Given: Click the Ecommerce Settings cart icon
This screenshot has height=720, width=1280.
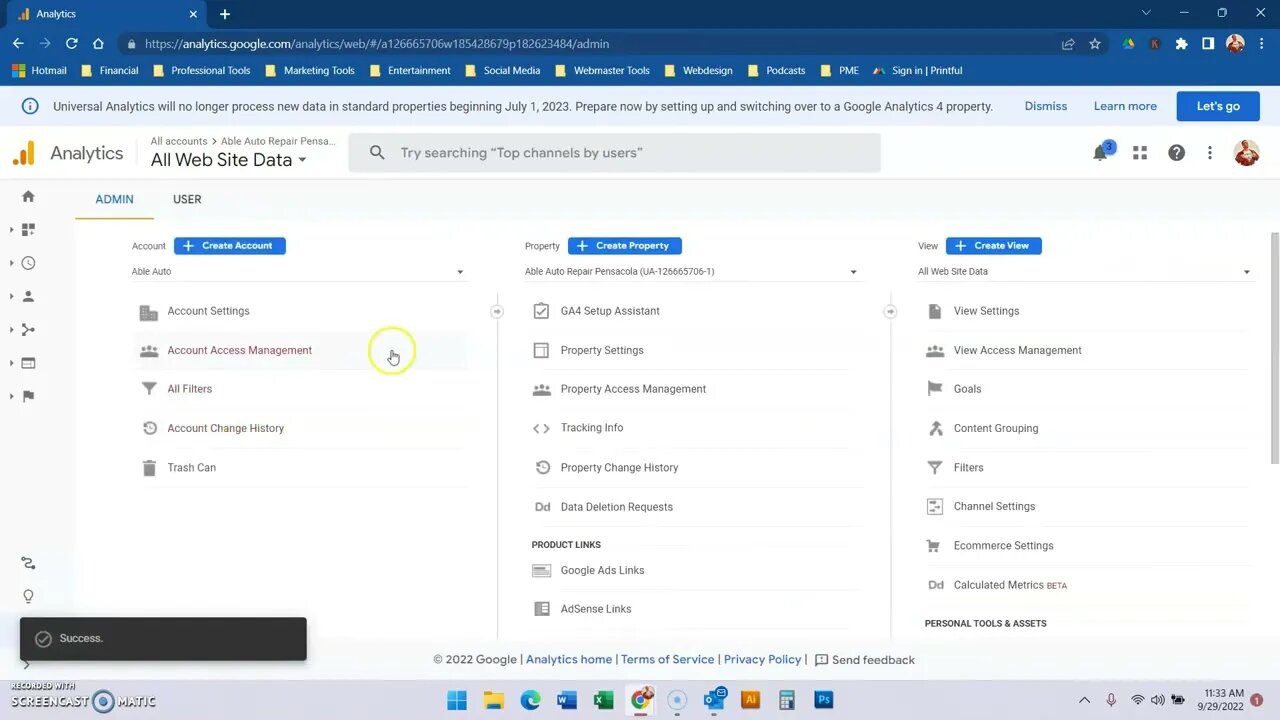Looking at the screenshot, I should click(x=934, y=546).
